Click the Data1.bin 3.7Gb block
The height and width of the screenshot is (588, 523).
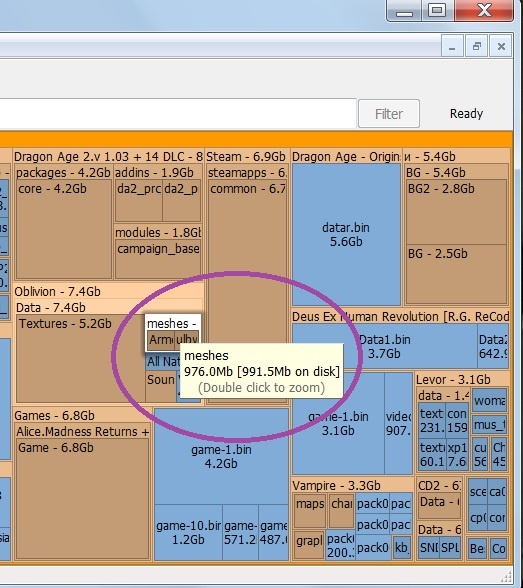point(385,346)
